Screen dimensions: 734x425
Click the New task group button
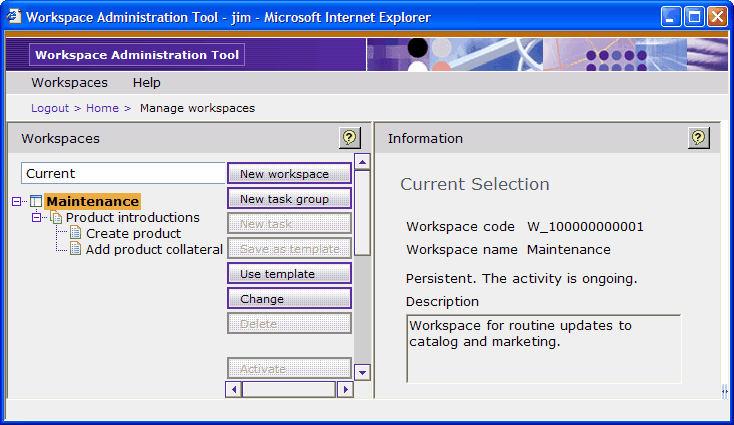tap(289, 199)
